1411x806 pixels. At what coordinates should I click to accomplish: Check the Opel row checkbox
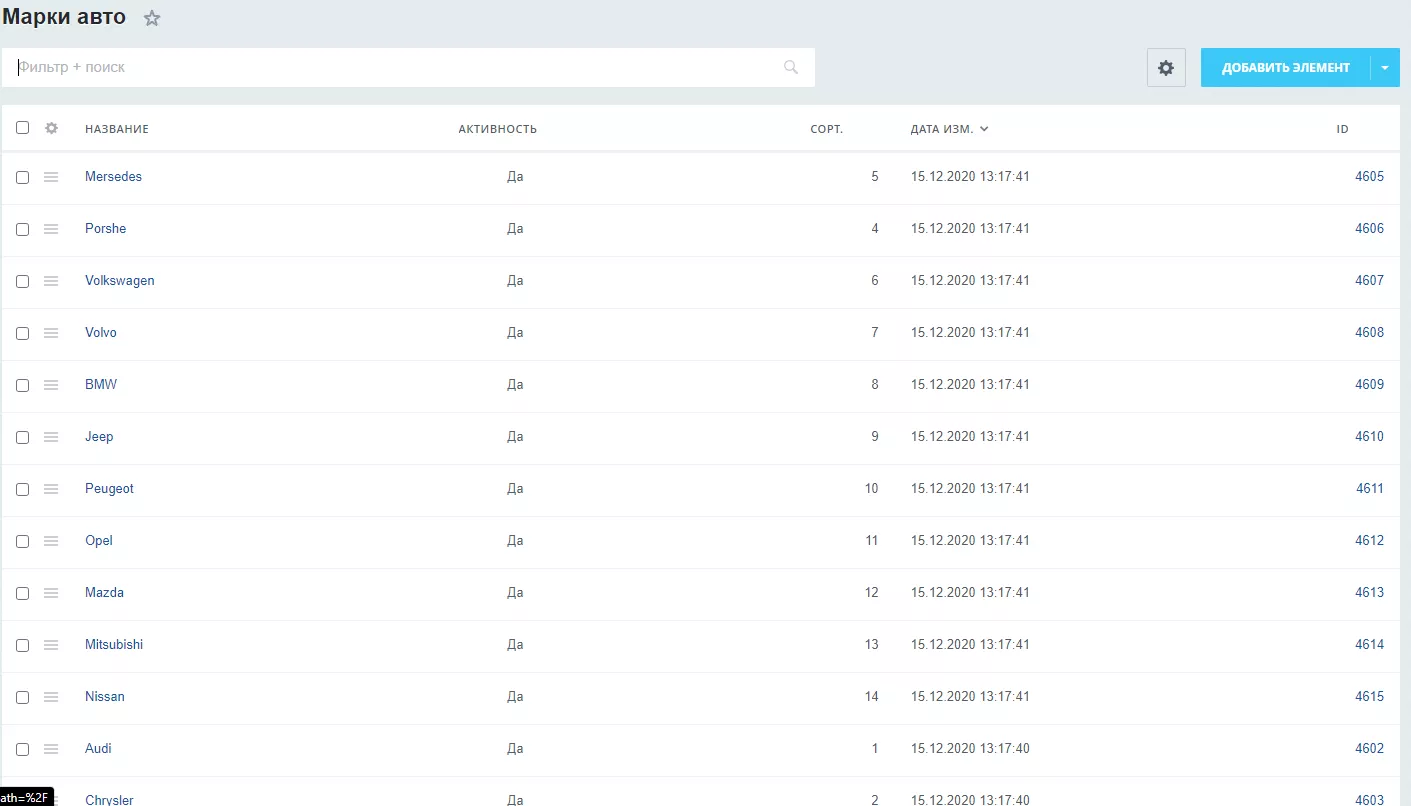(22, 541)
